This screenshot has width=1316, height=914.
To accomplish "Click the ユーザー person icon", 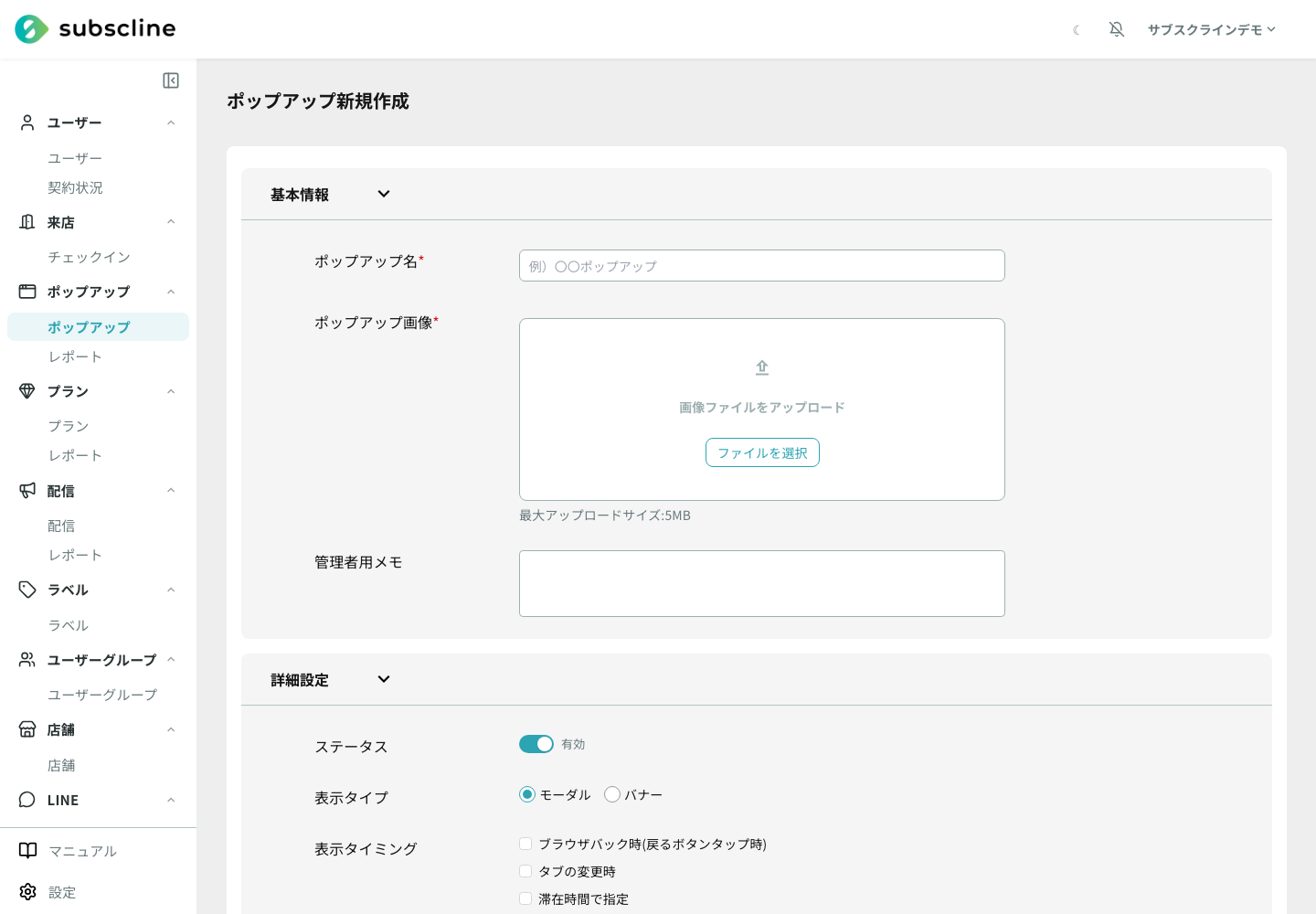I will (x=27, y=122).
